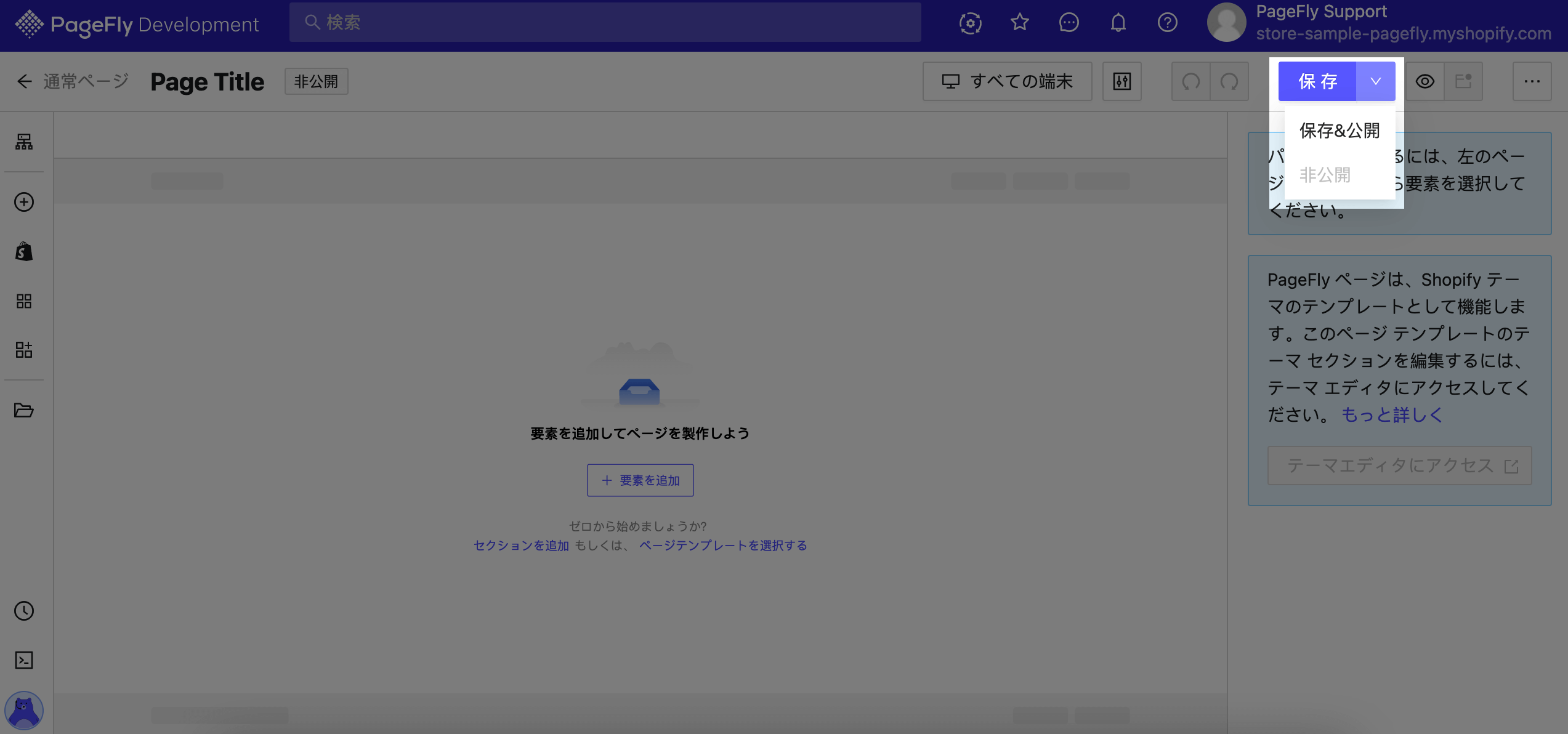Click the PageFly Support user avatar
The height and width of the screenshot is (734, 1568).
[1226, 23]
